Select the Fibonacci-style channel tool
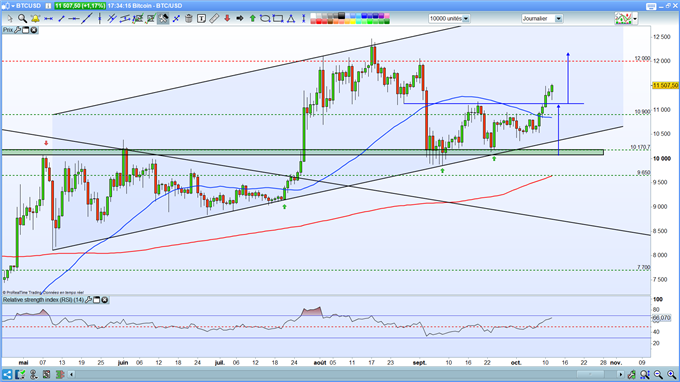 125,19
